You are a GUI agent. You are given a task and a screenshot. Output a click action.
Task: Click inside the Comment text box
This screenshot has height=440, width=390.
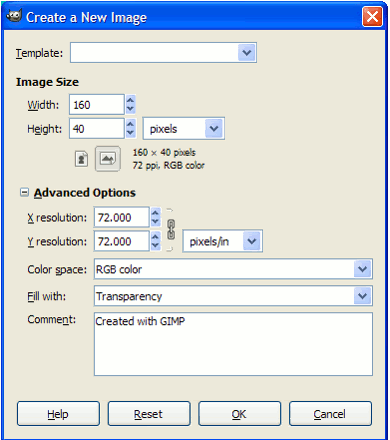pos(233,344)
